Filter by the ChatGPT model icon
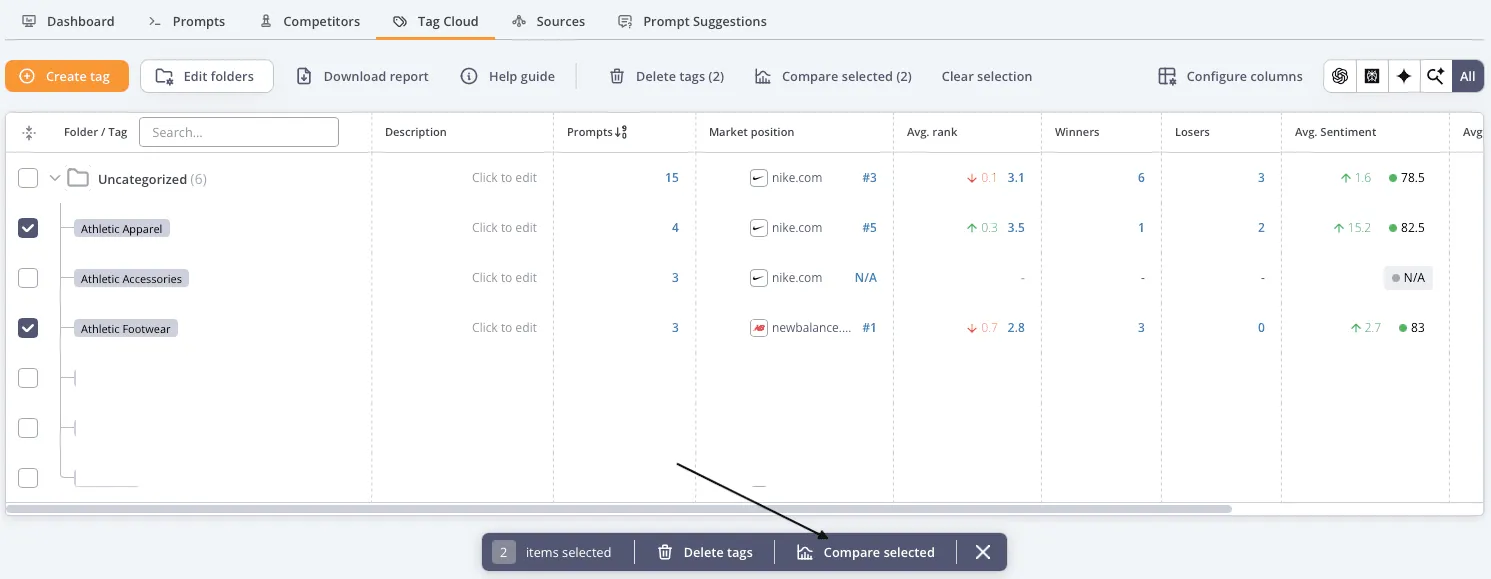 [1340, 76]
